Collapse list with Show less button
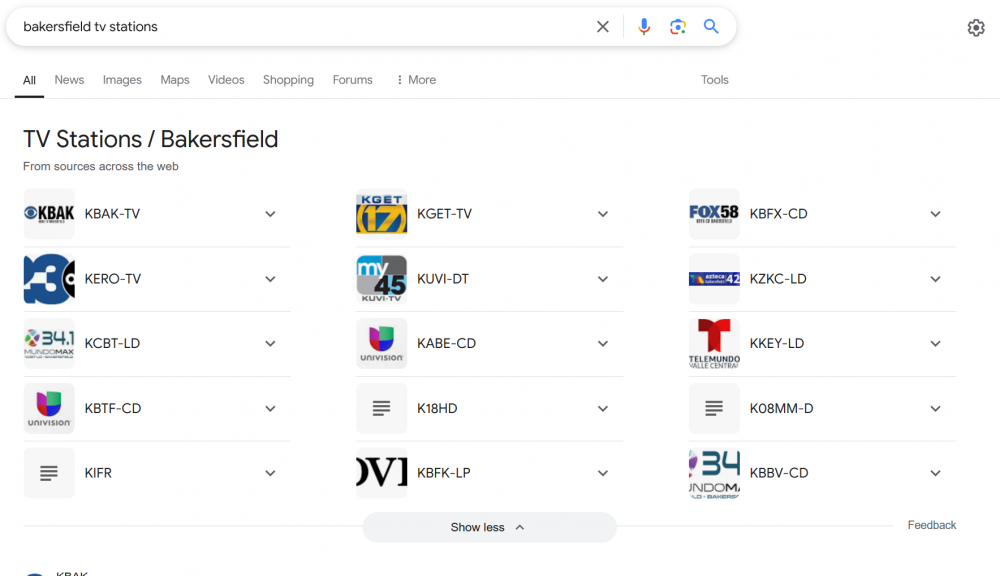The height and width of the screenshot is (576, 1000). [x=489, y=527]
